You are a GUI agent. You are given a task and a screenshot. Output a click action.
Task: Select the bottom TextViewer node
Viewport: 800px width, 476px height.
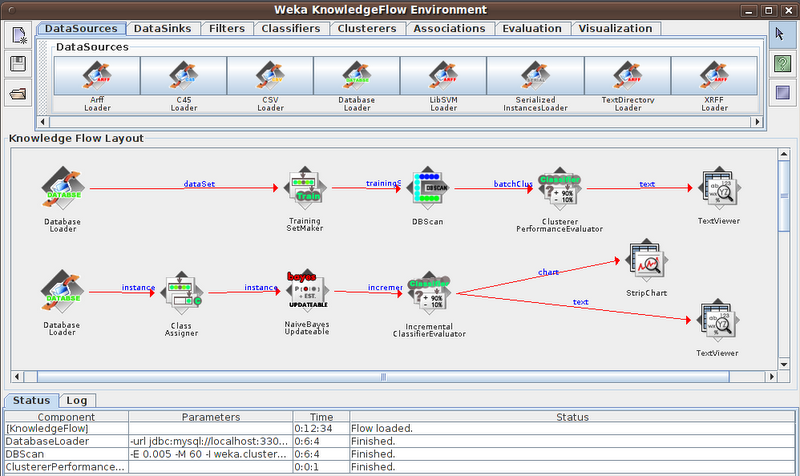[x=717, y=320]
